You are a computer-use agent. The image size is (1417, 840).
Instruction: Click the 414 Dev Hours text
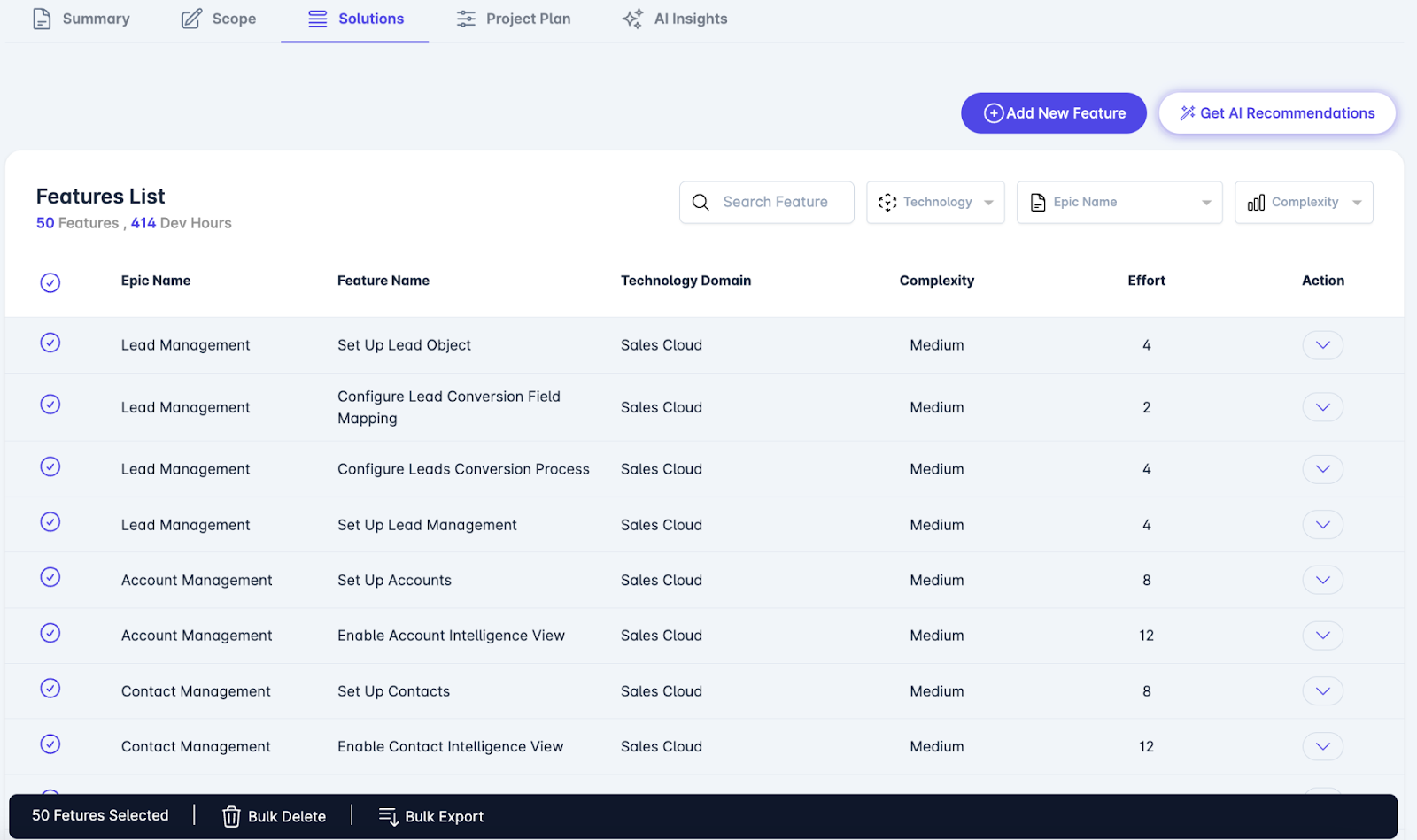pyautogui.click(x=182, y=223)
